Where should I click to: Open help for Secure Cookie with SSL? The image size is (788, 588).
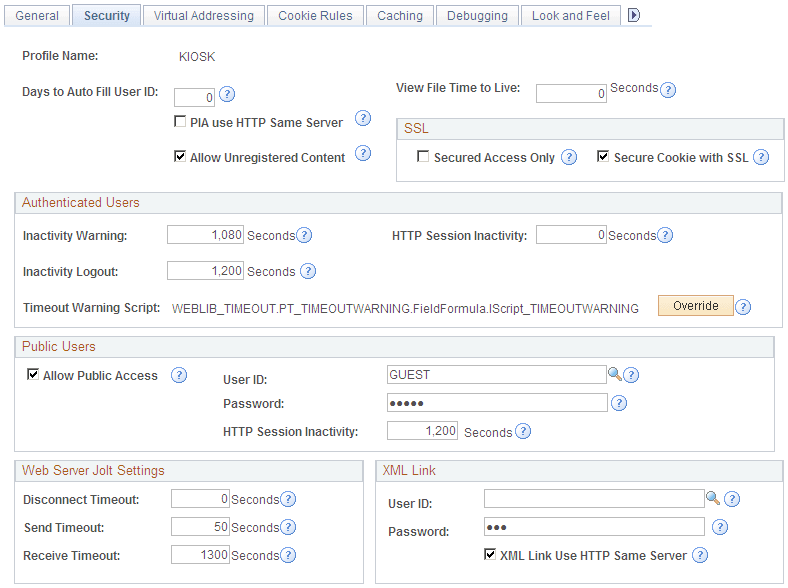(761, 157)
